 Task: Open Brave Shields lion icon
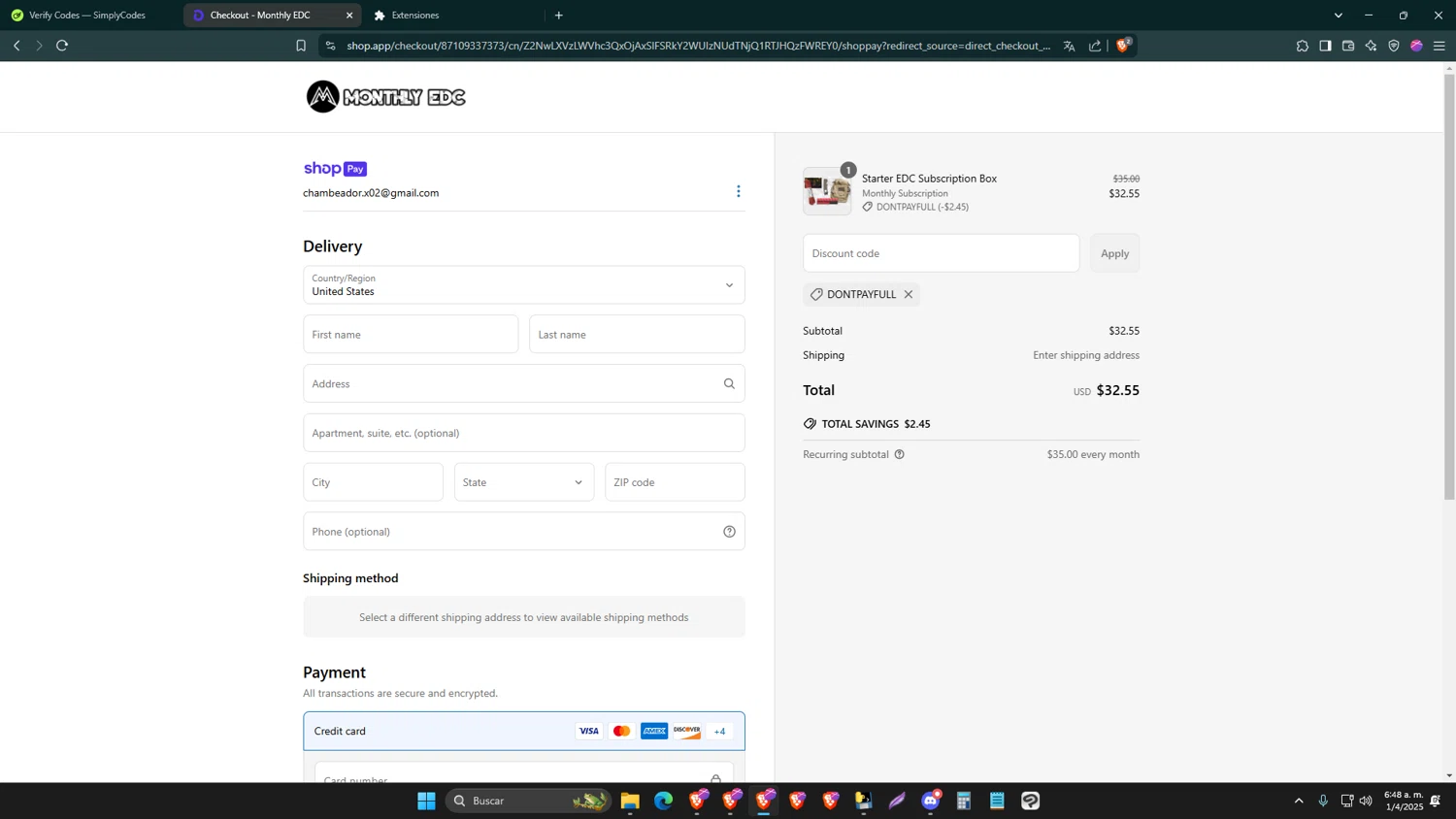(x=1124, y=45)
